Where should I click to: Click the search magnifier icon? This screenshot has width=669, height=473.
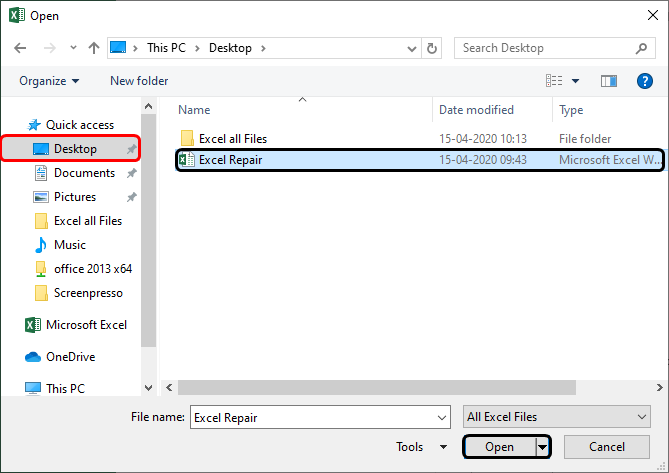(641, 48)
